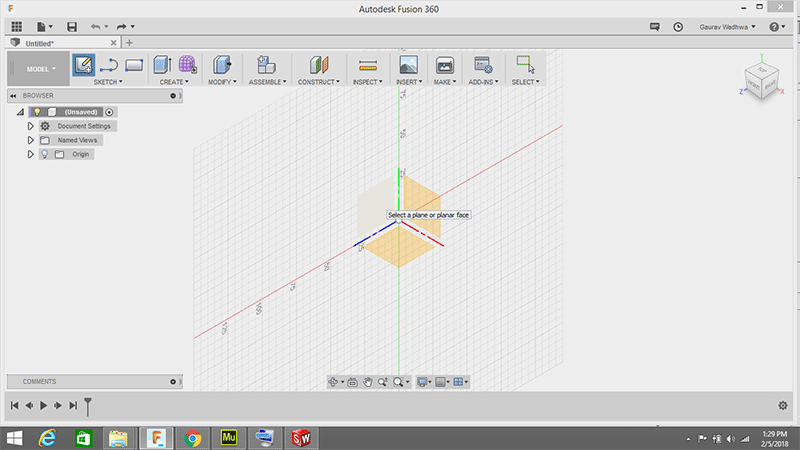Toggle the Comments panel options dot
This screenshot has width=800, height=450.
173,382
